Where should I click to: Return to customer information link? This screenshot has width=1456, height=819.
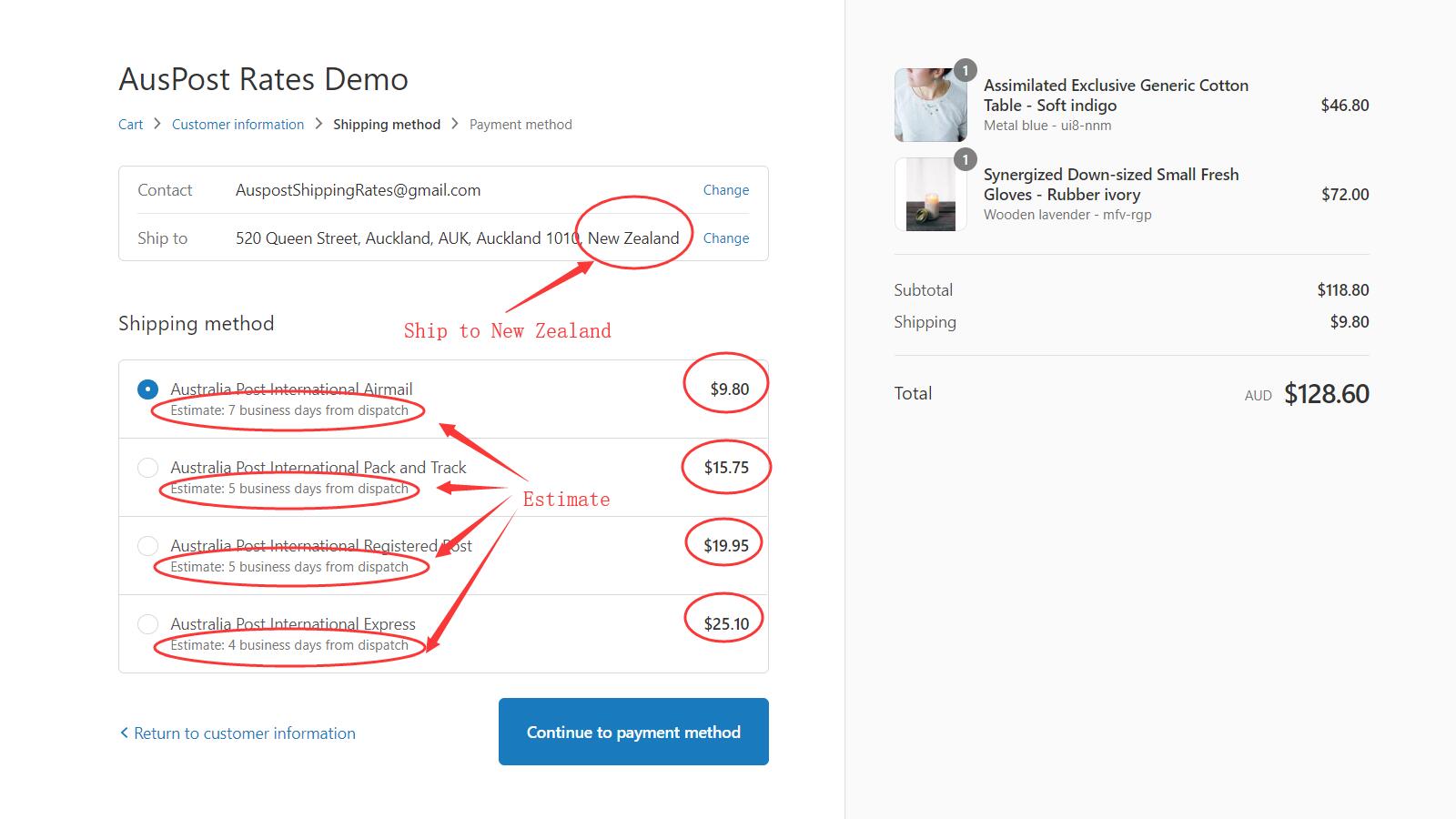coord(245,733)
